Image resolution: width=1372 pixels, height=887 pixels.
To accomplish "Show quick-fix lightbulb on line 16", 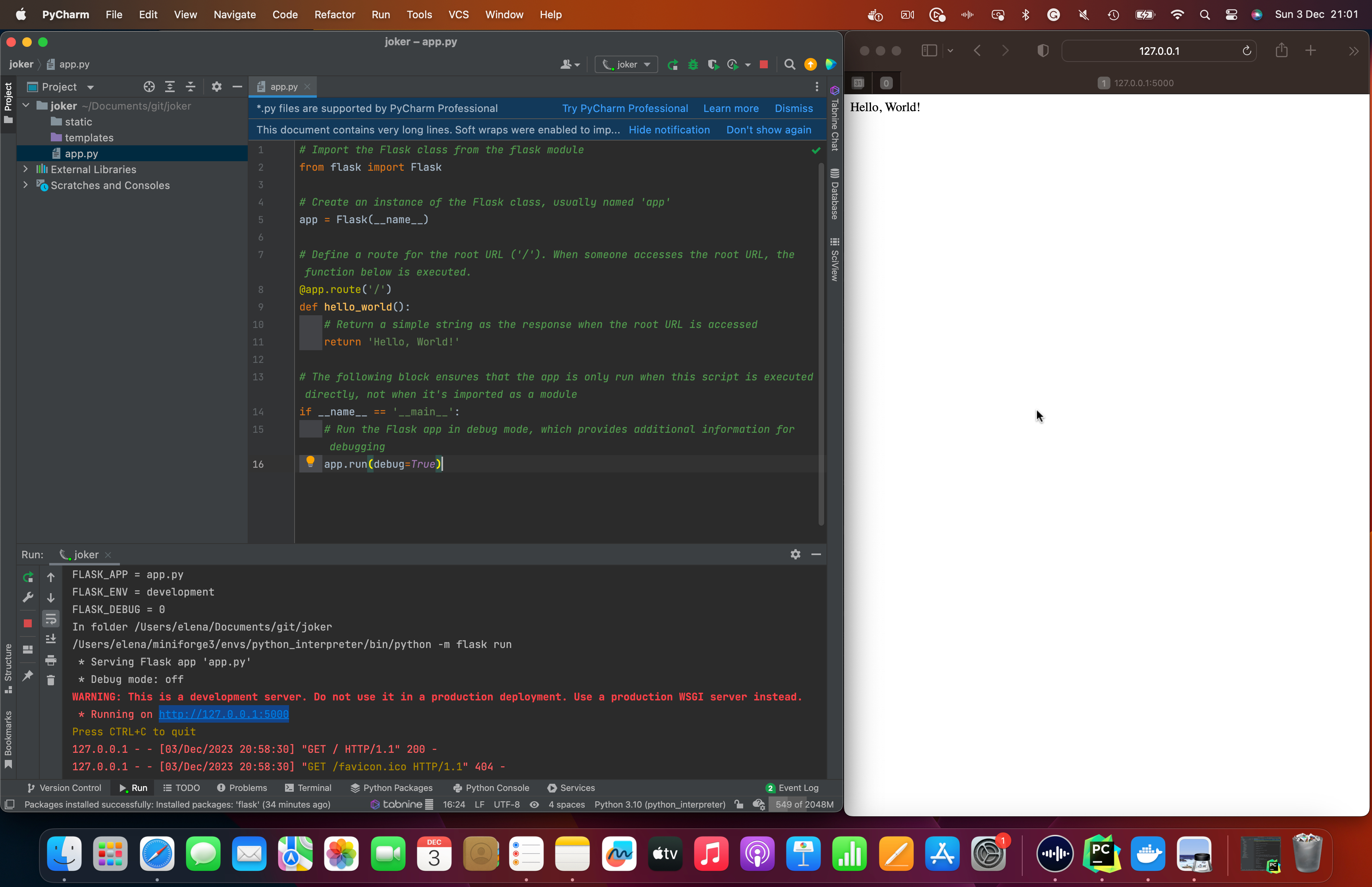I will point(310,461).
